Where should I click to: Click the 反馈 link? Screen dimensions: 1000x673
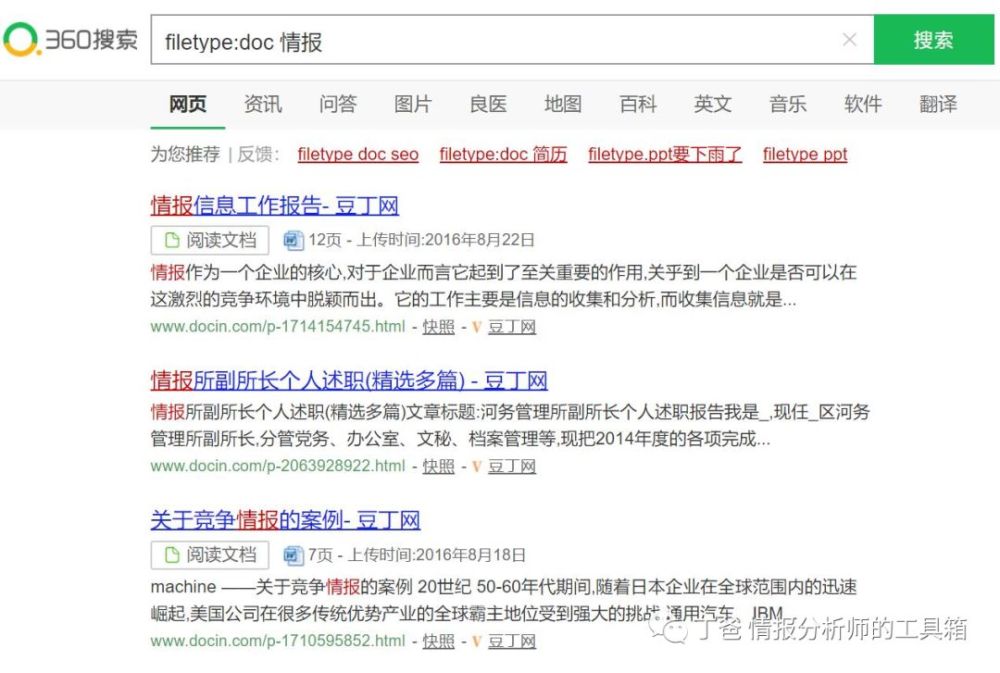(257, 154)
